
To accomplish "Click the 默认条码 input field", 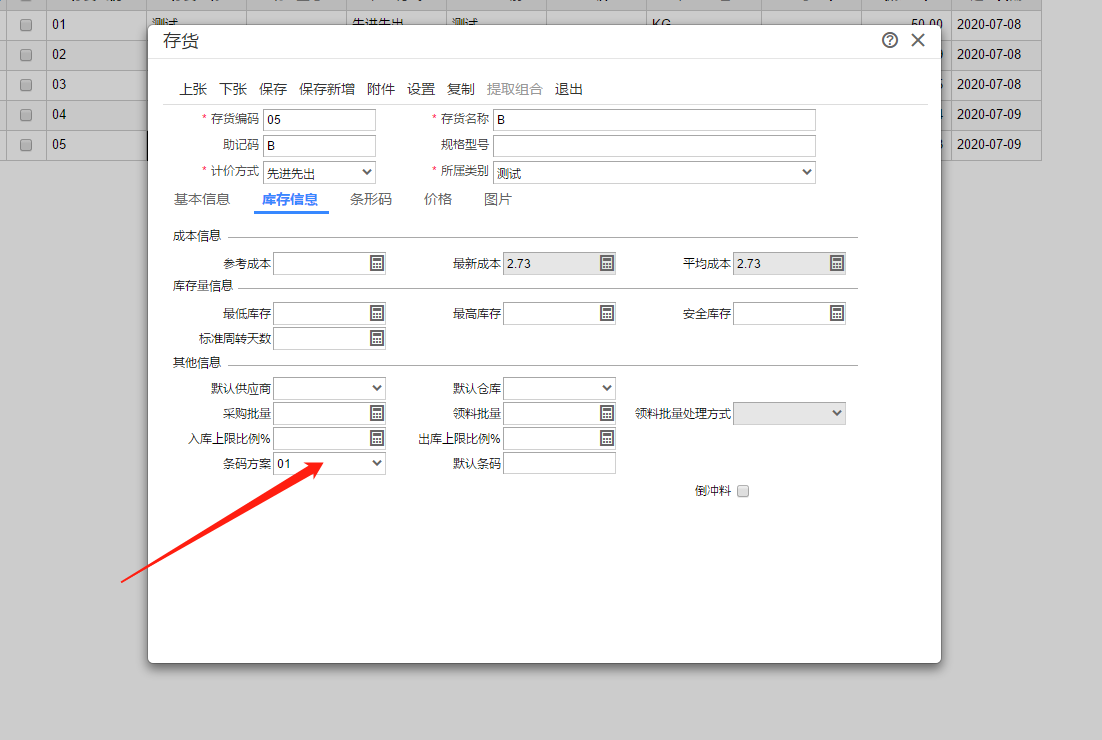I will [x=559, y=464].
